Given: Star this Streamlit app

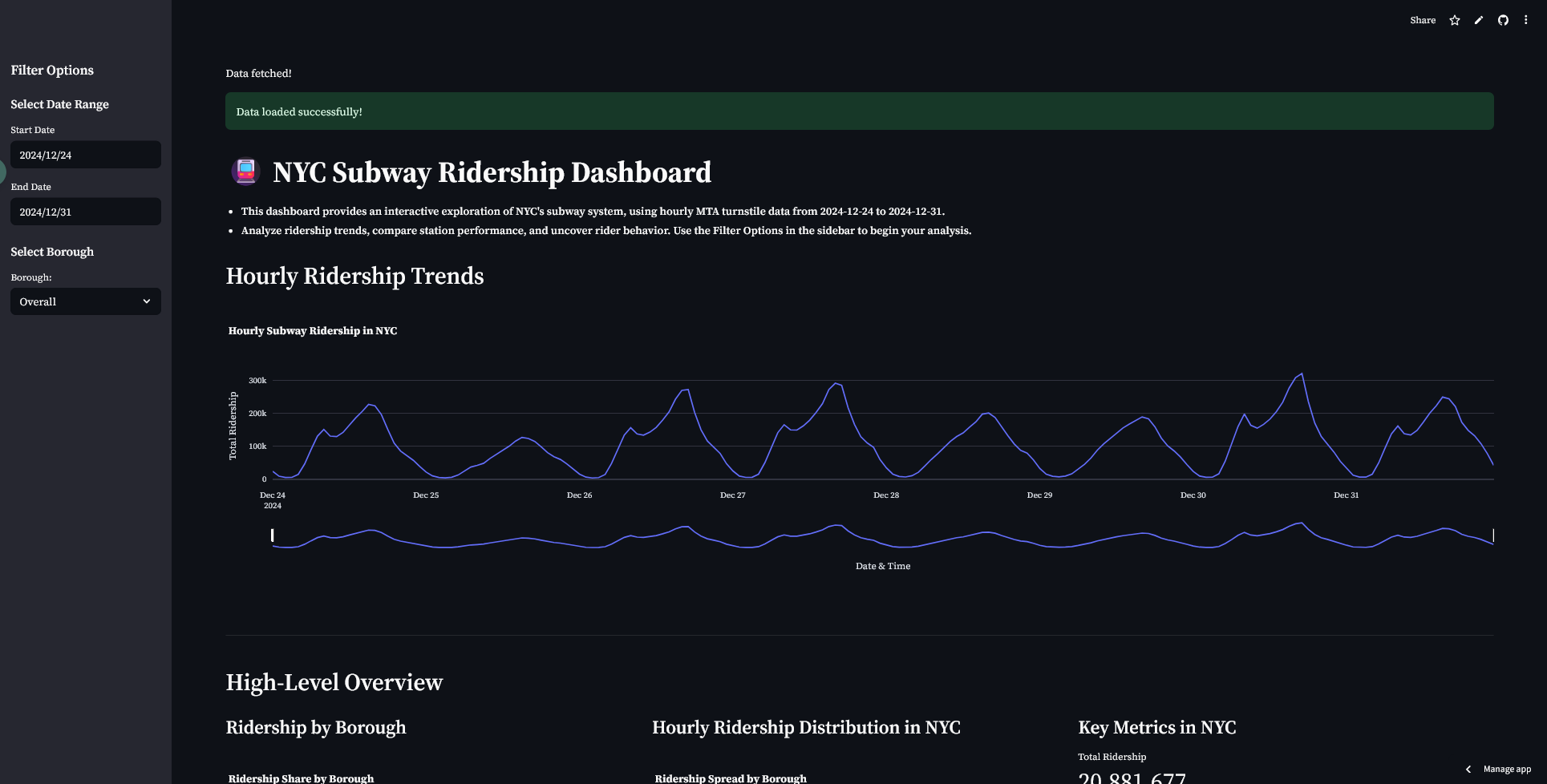Looking at the screenshot, I should (1454, 20).
